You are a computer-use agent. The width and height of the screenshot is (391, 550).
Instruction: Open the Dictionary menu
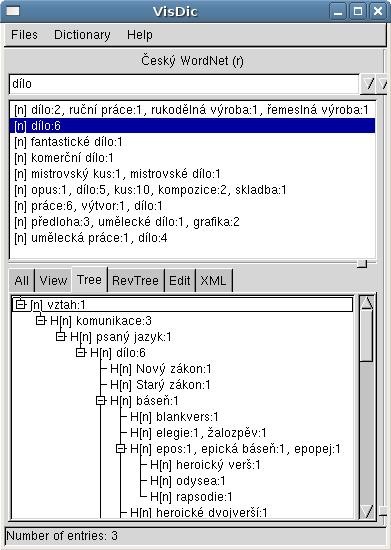[x=82, y=35]
